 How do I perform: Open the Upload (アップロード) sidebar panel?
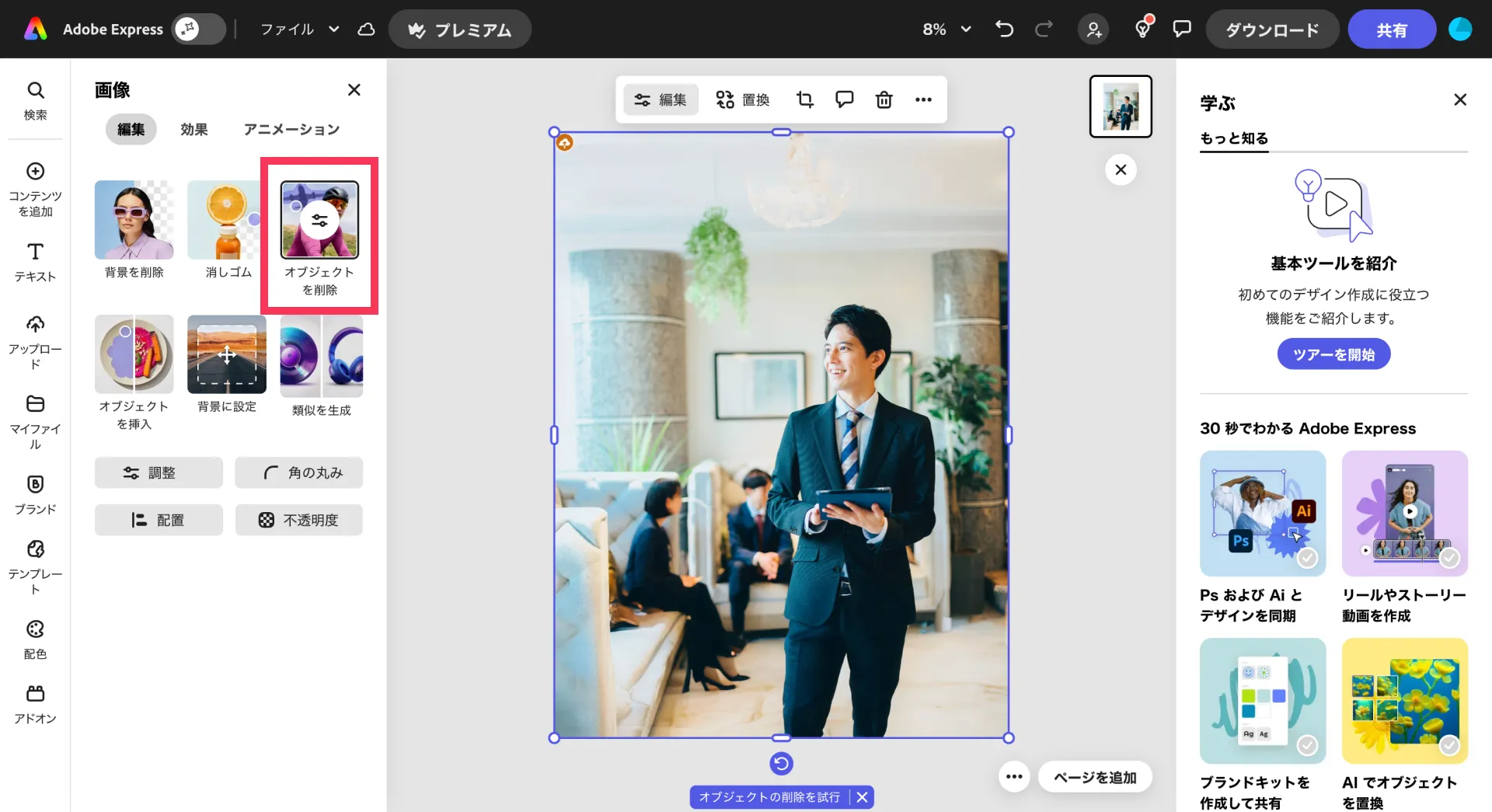[35, 342]
